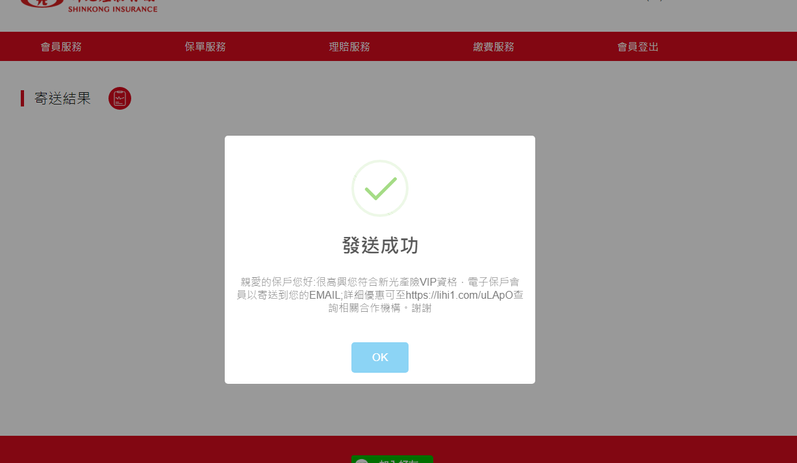The width and height of the screenshot is (797, 463).
Task: Go to 繳費服務 in the navigation bar
Action: (x=494, y=47)
